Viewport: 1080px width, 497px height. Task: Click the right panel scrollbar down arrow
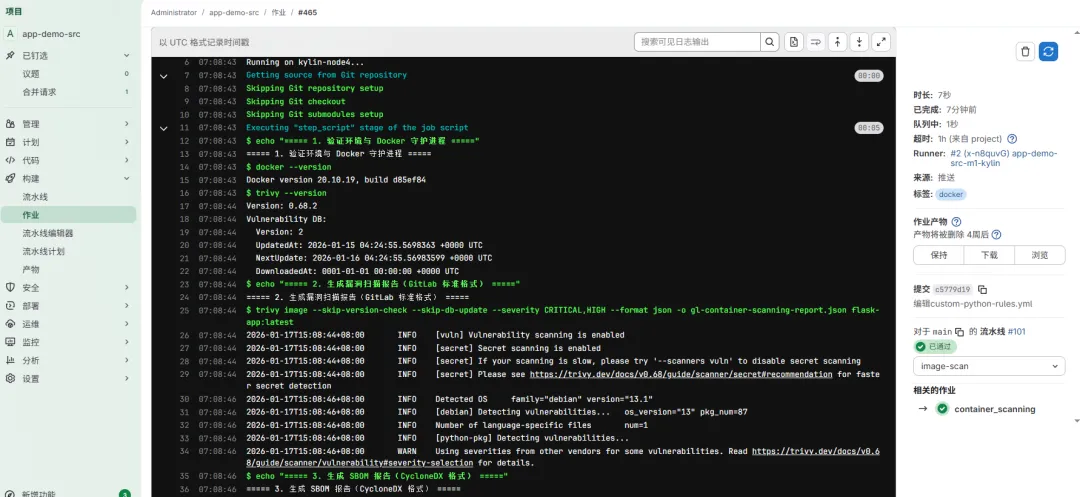click(x=1077, y=421)
